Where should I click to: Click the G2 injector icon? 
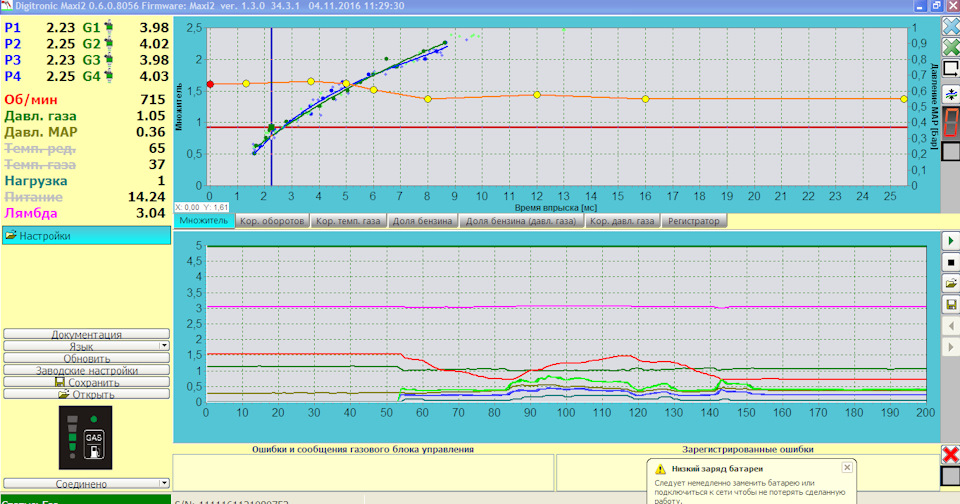(x=109, y=43)
